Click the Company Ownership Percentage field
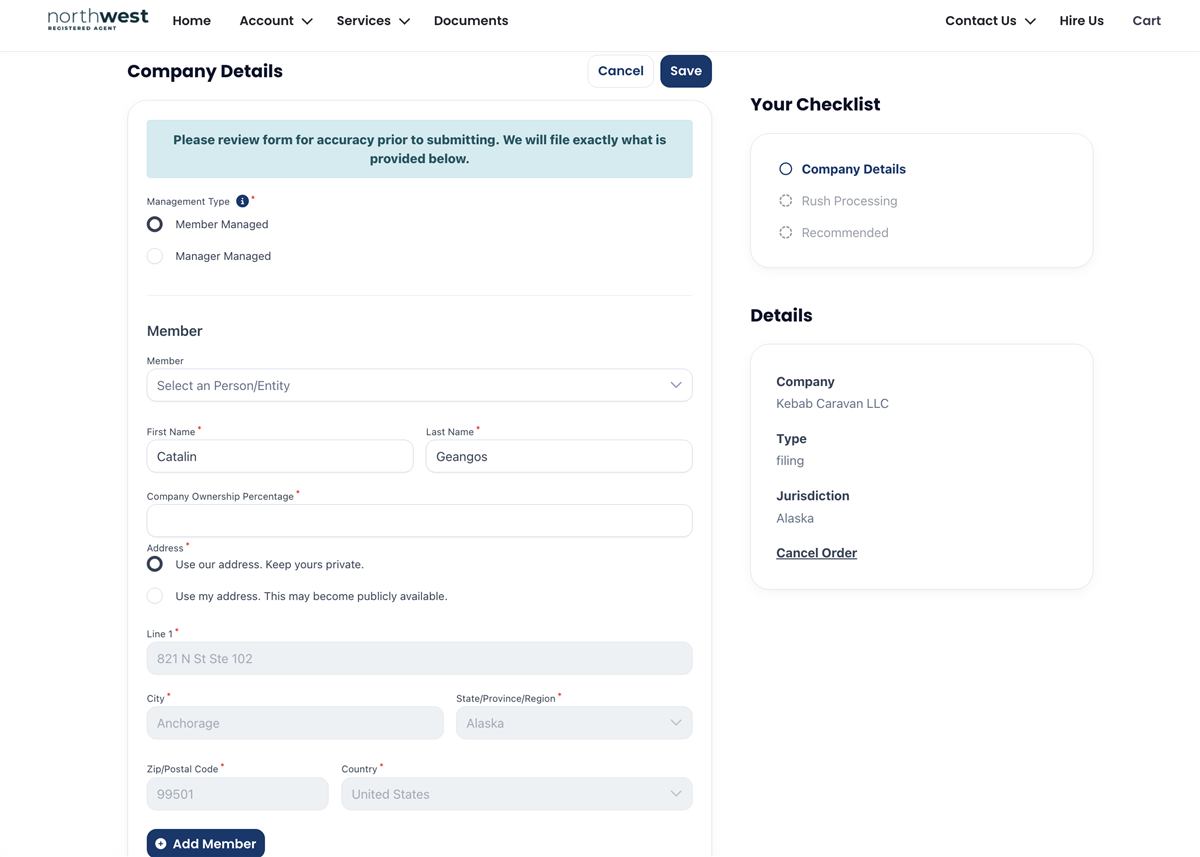Image resolution: width=1200 pixels, height=857 pixels. coord(419,521)
